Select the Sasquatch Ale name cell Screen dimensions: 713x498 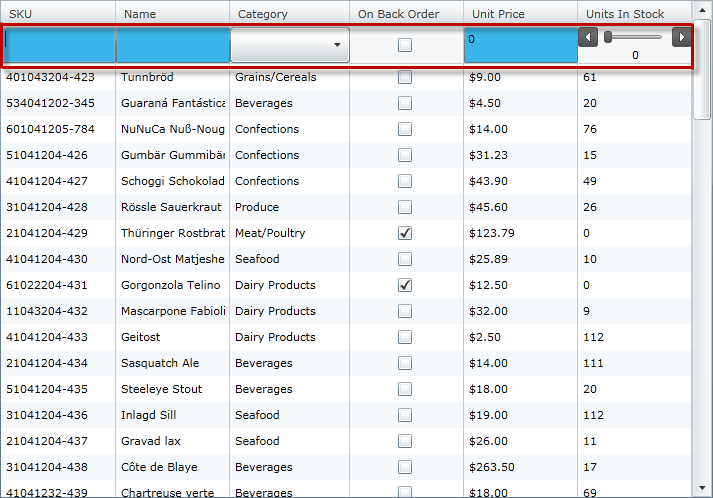pos(173,363)
